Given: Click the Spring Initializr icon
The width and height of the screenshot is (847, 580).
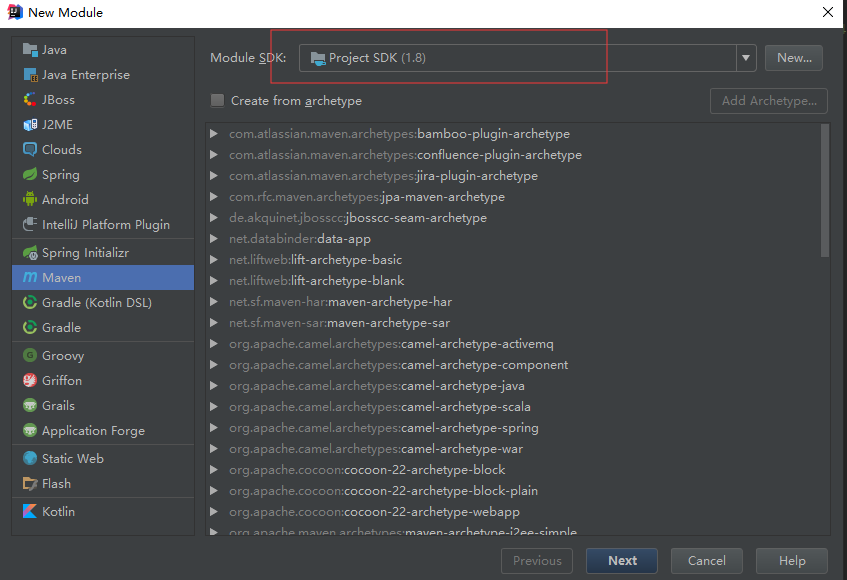Looking at the screenshot, I should (x=30, y=254).
